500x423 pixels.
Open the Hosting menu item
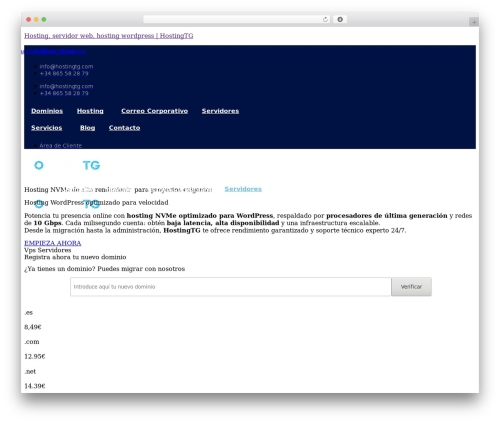coord(90,111)
